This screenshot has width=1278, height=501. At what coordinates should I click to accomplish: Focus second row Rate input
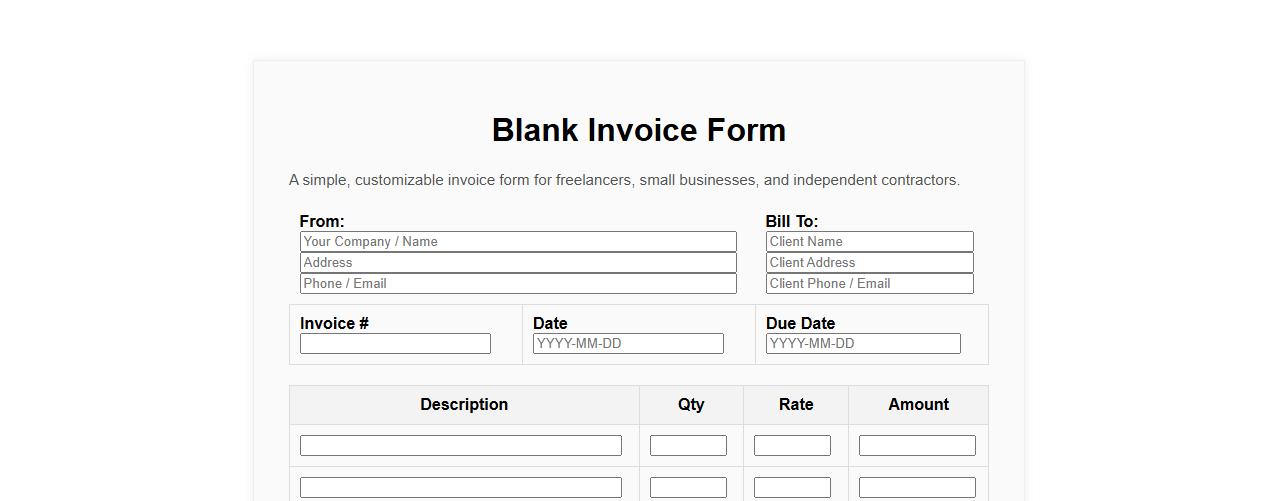point(792,487)
